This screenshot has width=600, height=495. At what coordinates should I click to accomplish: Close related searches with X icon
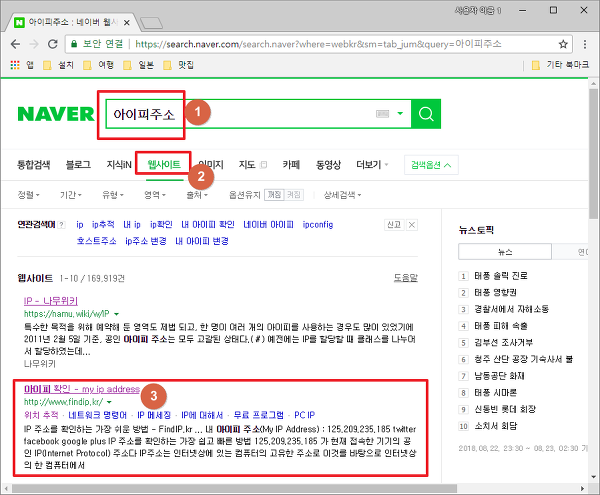click(412, 225)
